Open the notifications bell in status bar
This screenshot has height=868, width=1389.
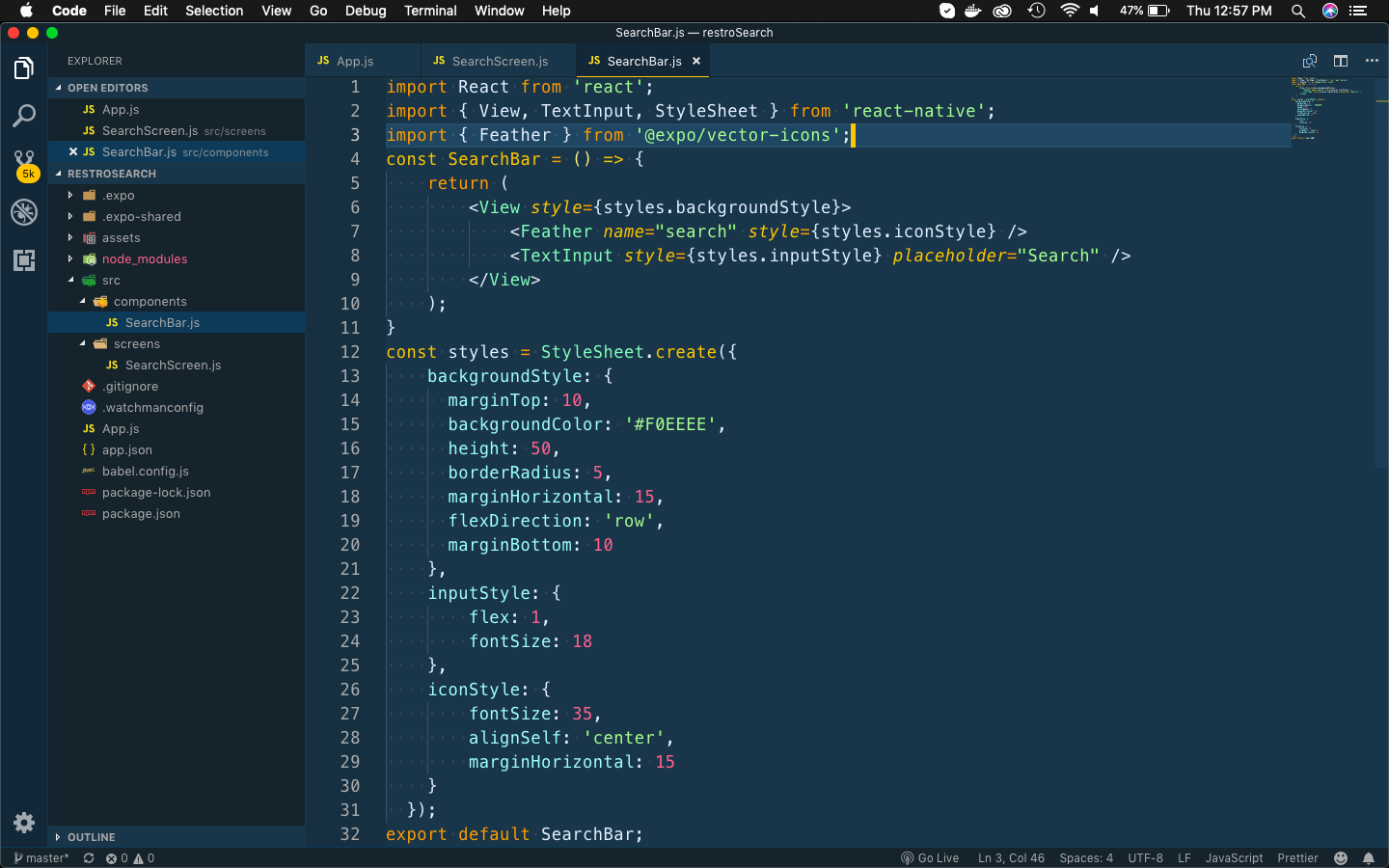point(1369,858)
